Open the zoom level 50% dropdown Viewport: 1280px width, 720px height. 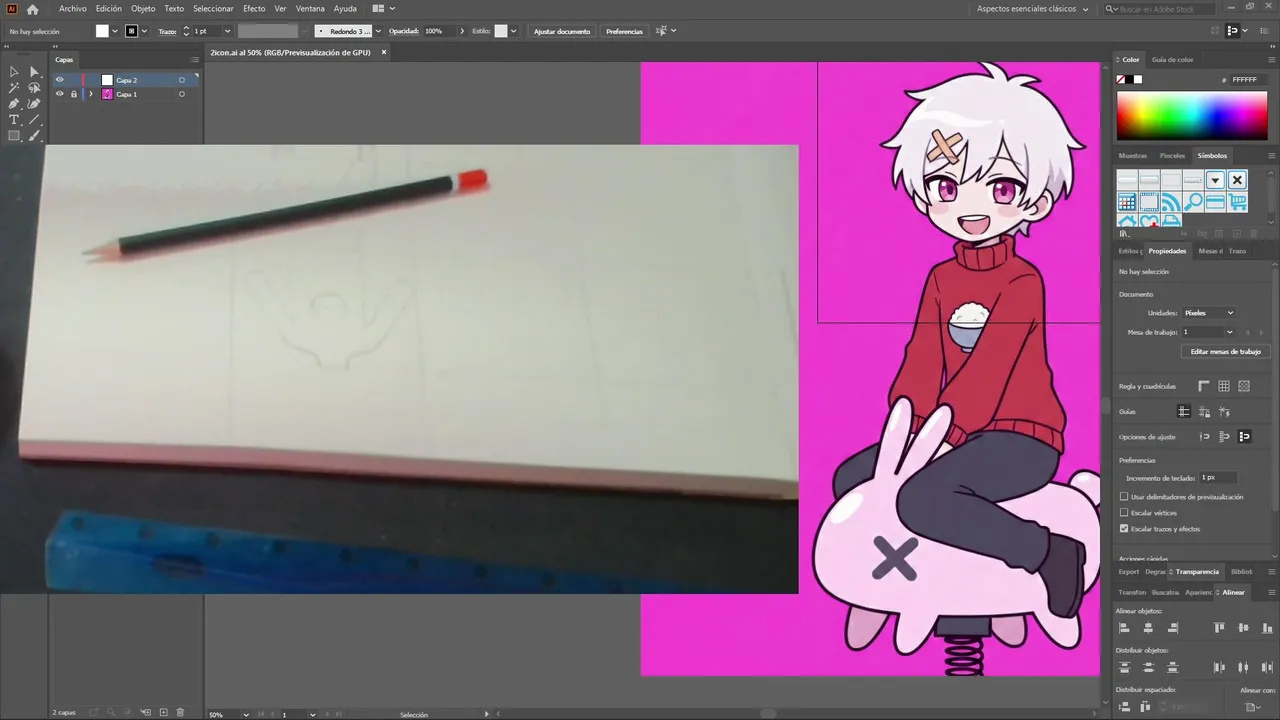pos(246,714)
